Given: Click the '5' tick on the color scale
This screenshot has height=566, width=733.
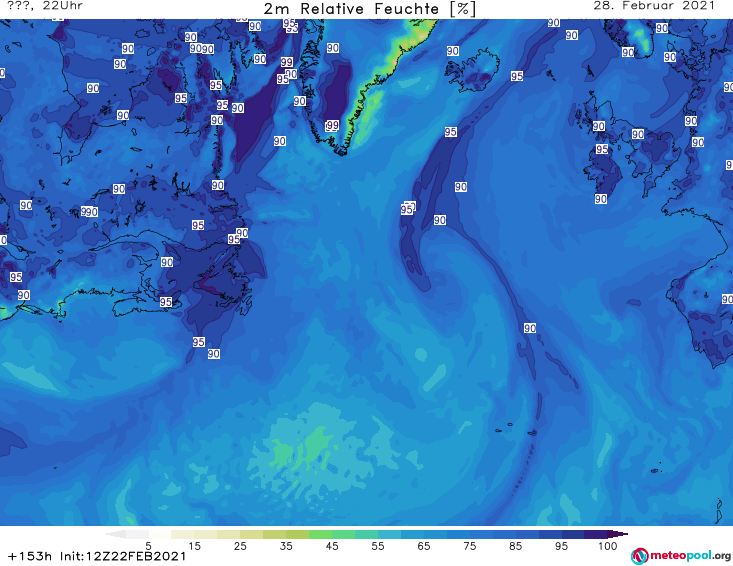Looking at the screenshot, I should (x=148, y=546).
